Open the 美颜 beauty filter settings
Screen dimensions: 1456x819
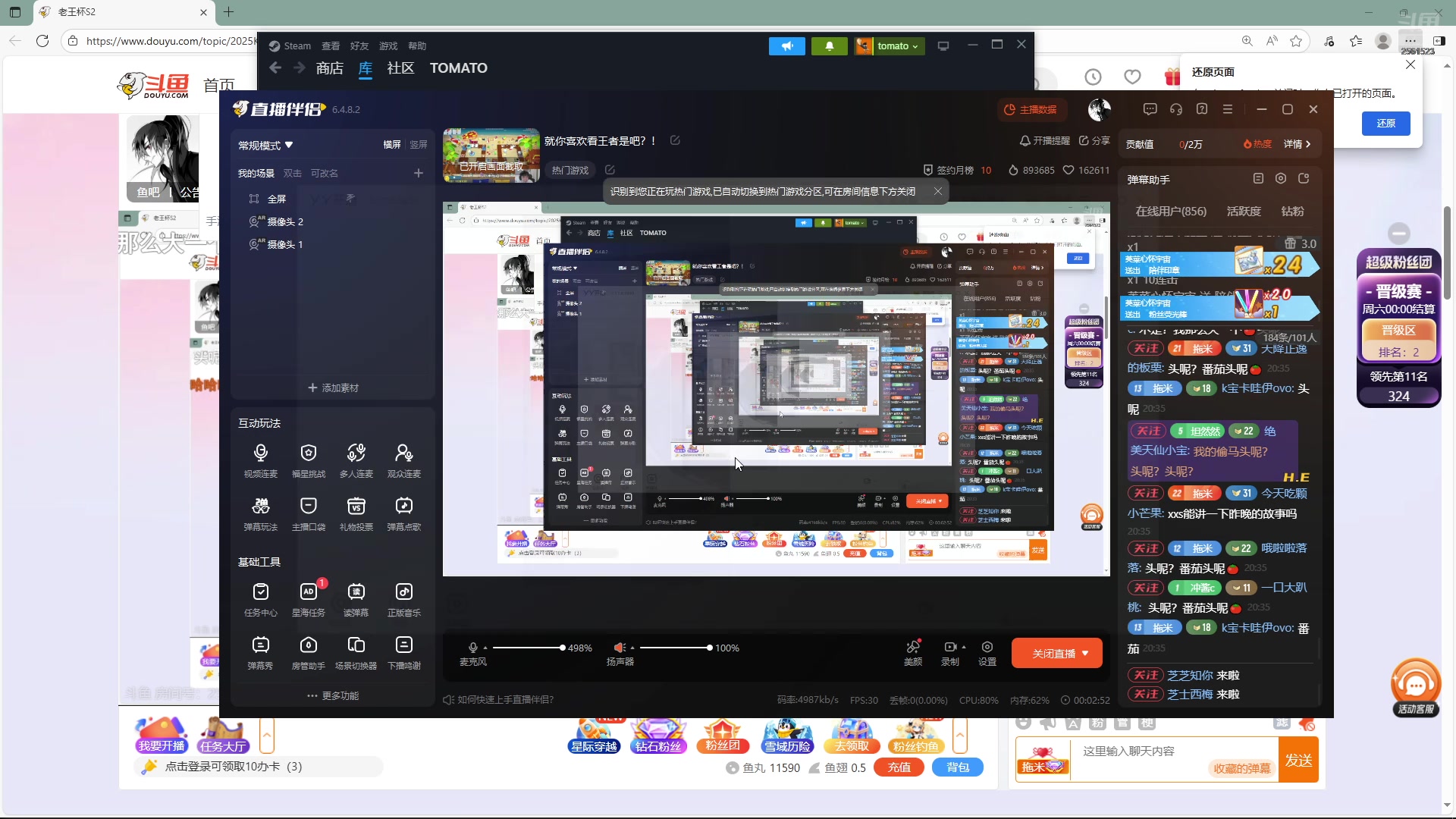[x=913, y=653]
